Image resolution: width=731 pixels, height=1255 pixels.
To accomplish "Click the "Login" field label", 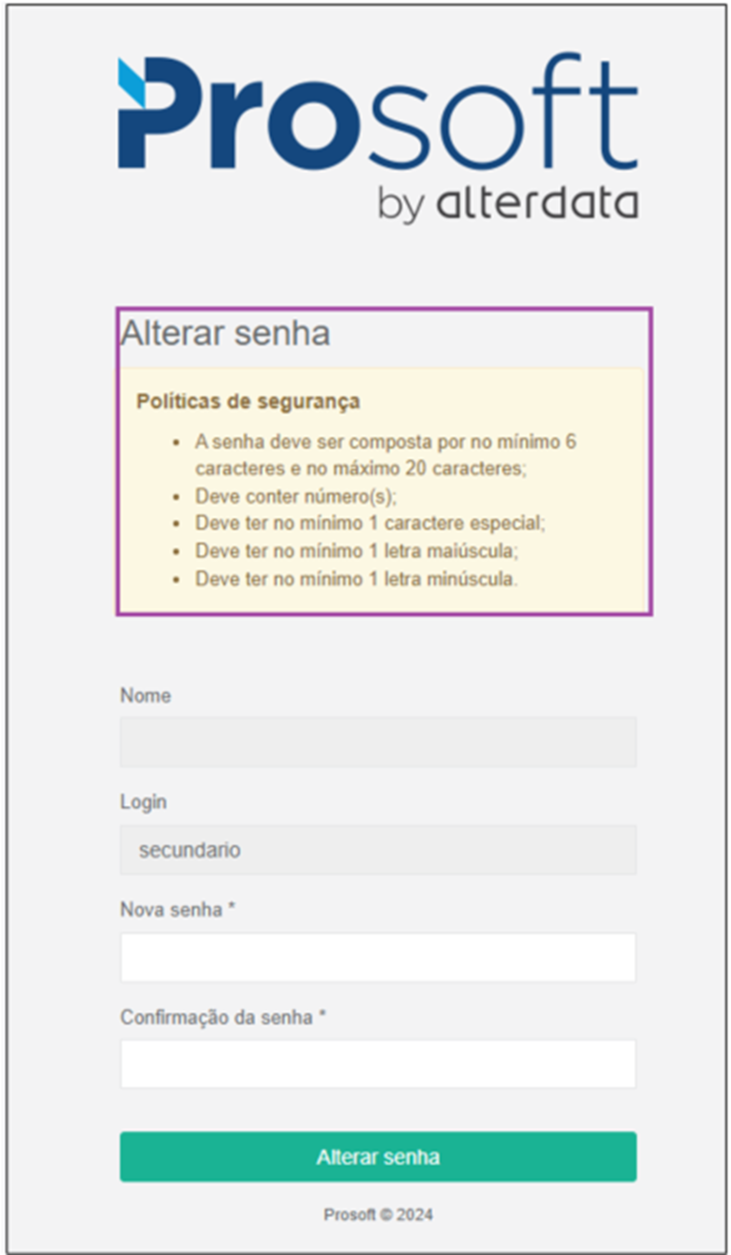I will point(143,802).
